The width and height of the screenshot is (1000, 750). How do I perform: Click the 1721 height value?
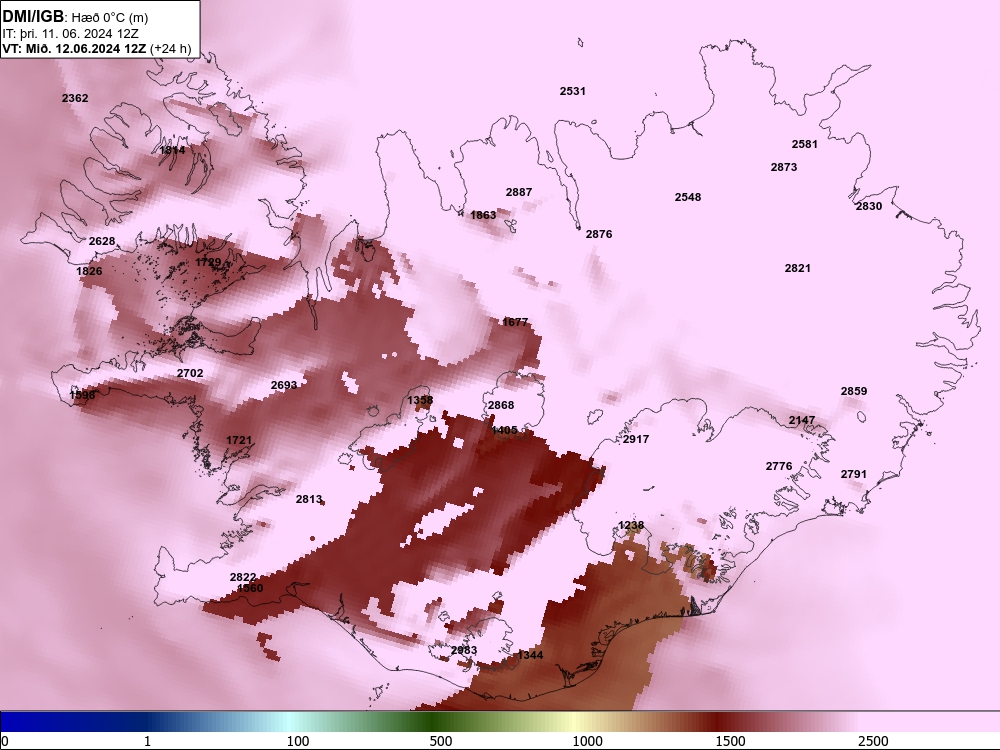pyautogui.click(x=239, y=441)
